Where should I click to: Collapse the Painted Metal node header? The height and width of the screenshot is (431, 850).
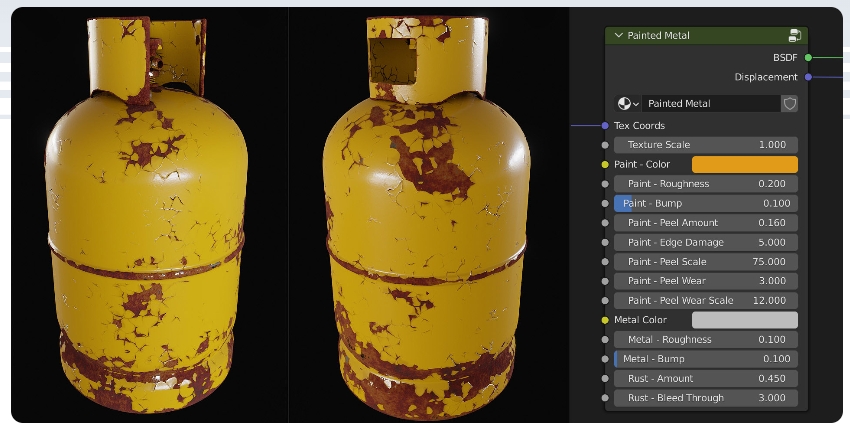[619, 35]
